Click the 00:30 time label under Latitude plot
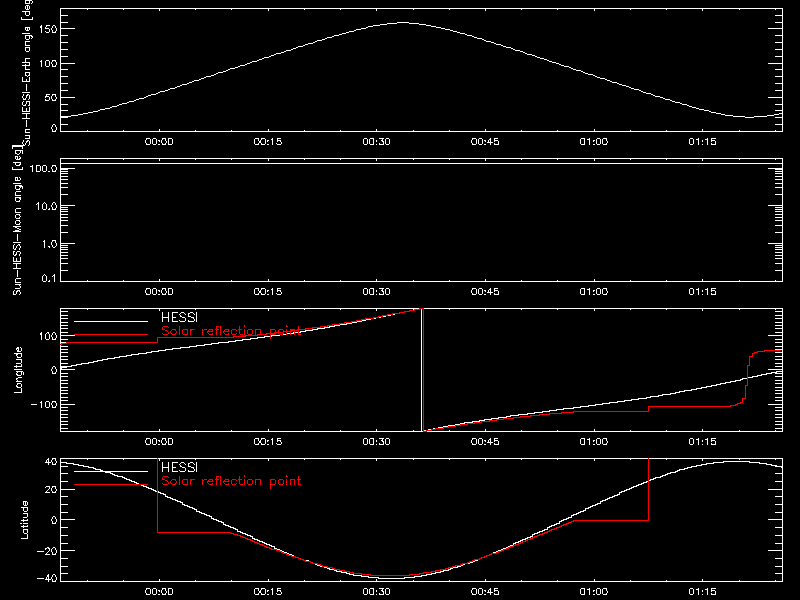 click(377, 592)
